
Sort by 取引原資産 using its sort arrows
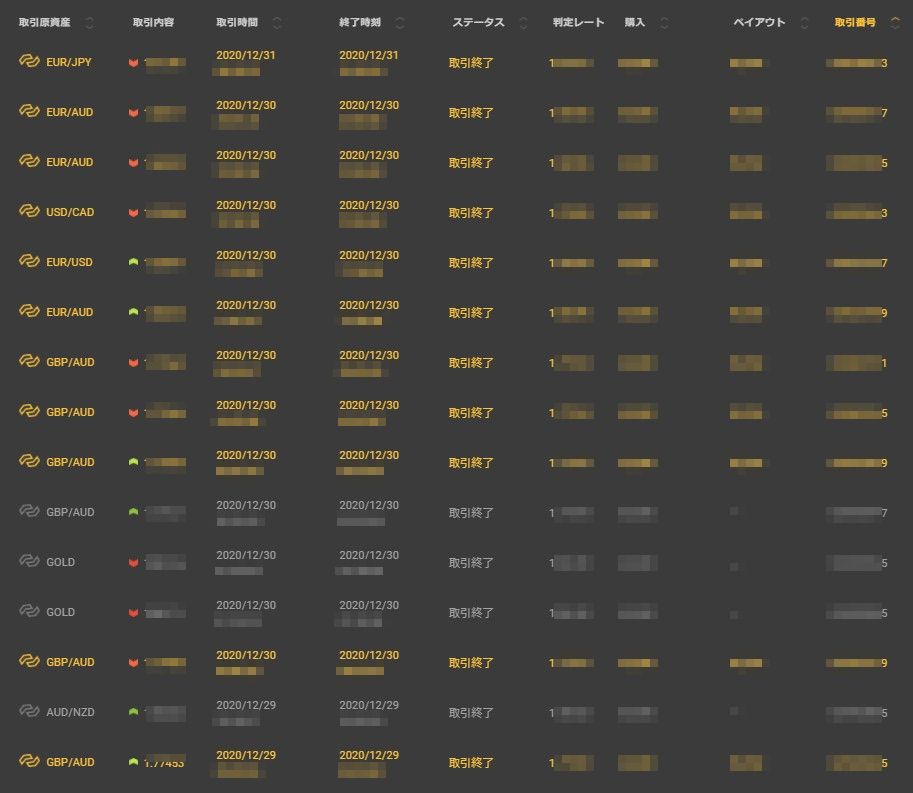[x=89, y=23]
